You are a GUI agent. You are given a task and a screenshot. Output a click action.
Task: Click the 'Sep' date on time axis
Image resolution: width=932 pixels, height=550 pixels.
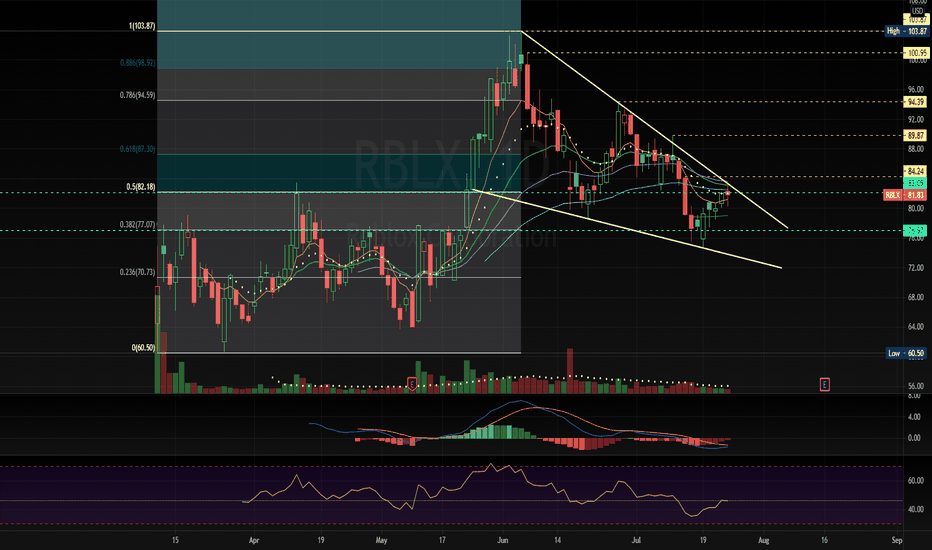[x=897, y=540]
